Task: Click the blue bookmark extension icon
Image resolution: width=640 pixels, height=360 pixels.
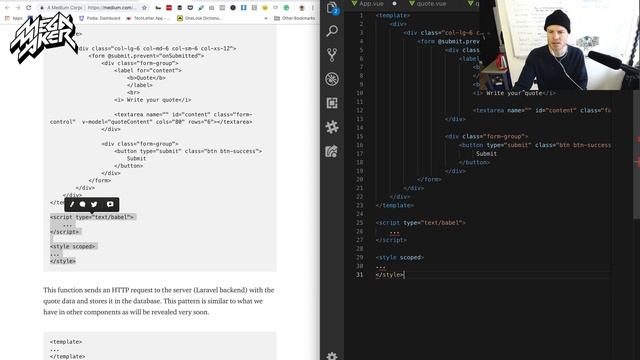Action: coord(243,8)
